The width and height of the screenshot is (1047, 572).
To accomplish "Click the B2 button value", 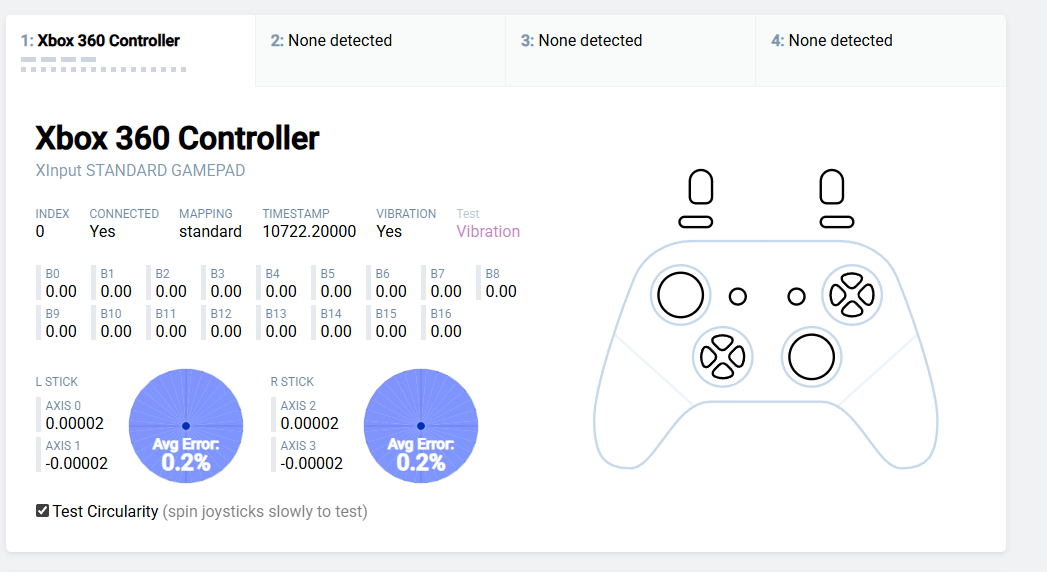I will coord(171,292).
